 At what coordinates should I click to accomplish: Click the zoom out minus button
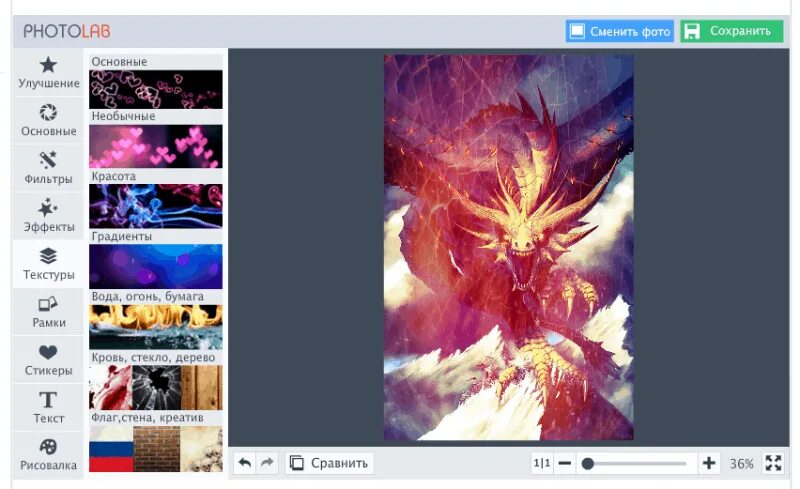(565, 463)
